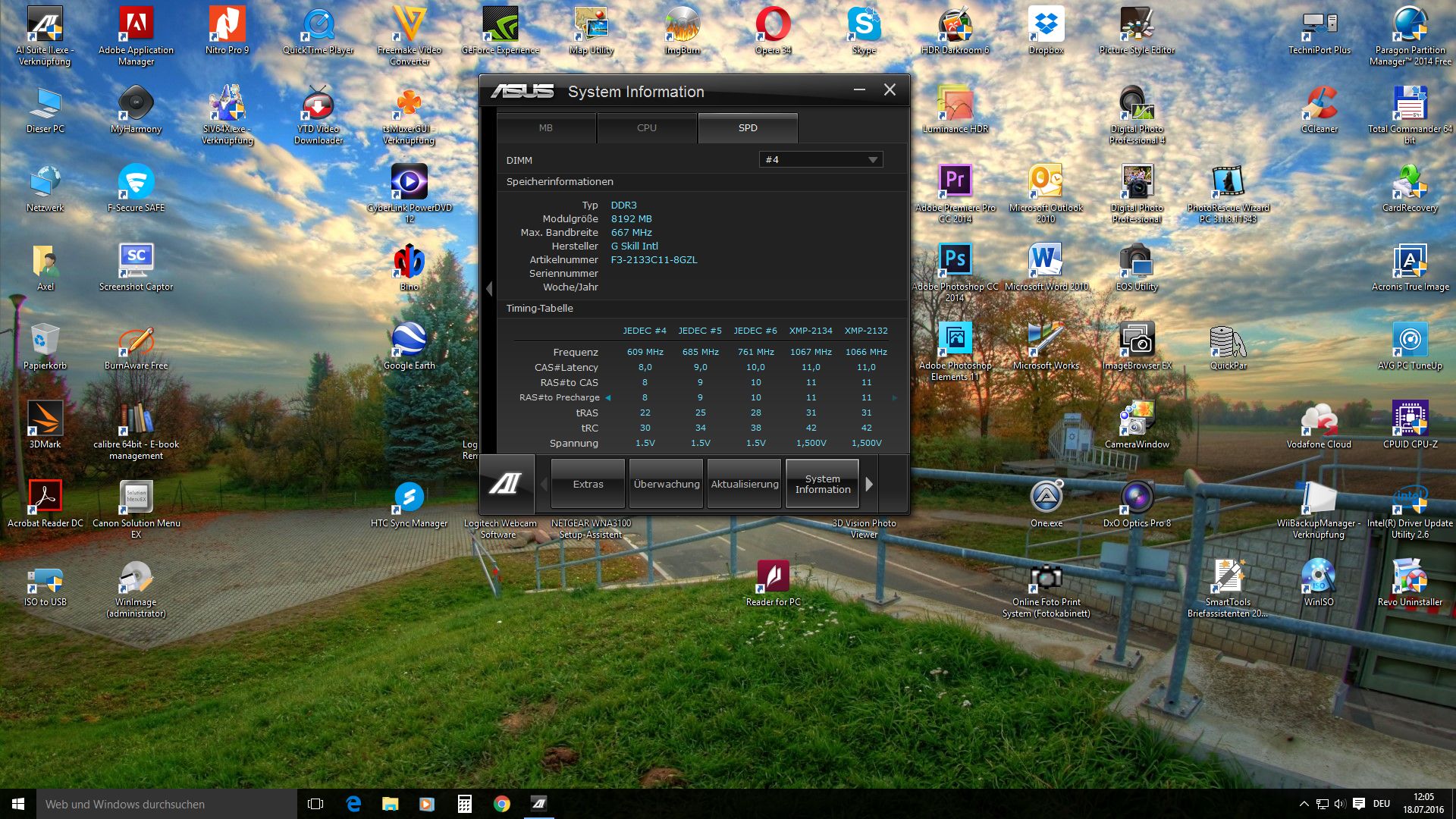Click the Windows search box
The image size is (1456, 819).
click(x=167, y=804)
